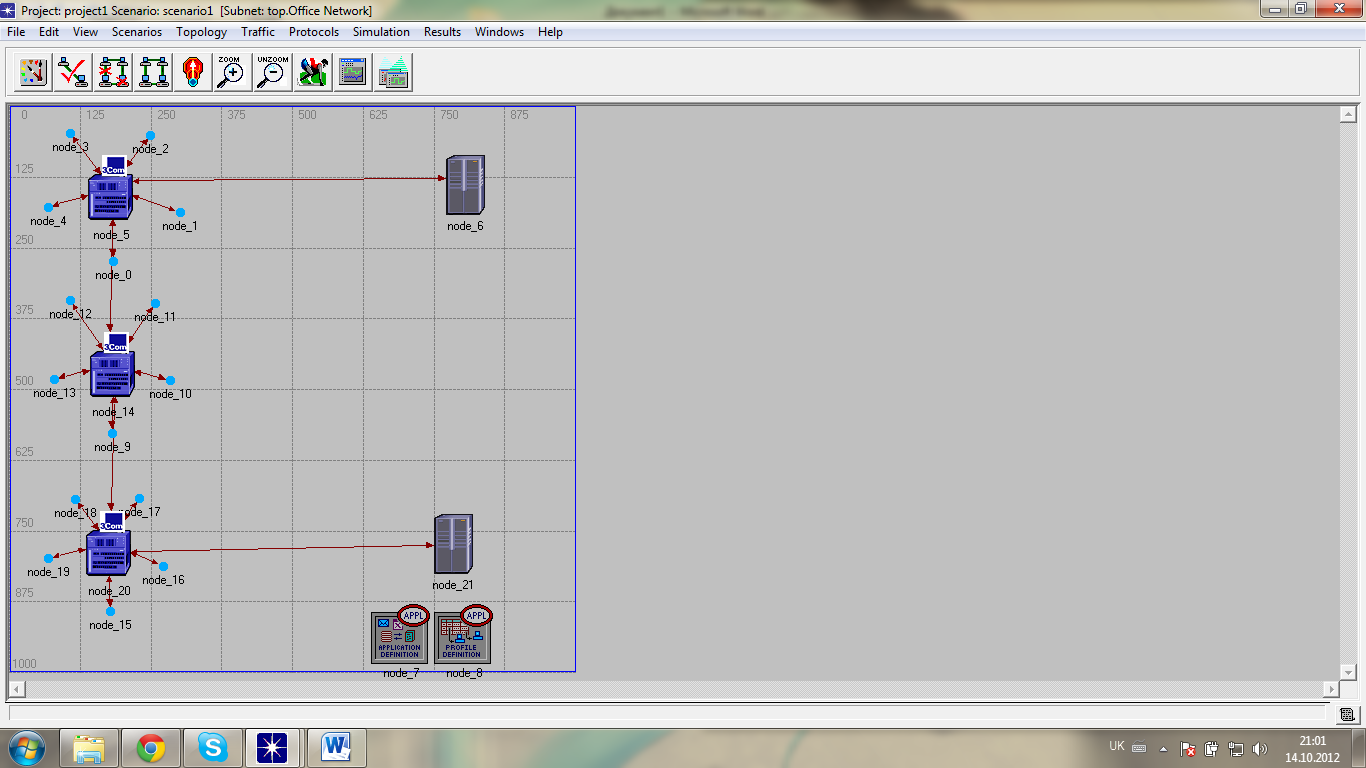Open the Help menu
The image size is (1366, 768).
tap(550, 32)
